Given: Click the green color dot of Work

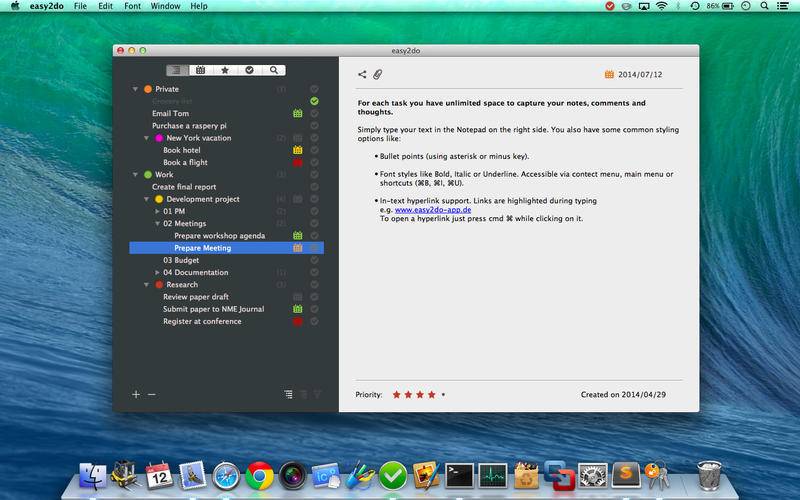Looking at the screenshot, I should pyautogui.click(x=148, y=174).
